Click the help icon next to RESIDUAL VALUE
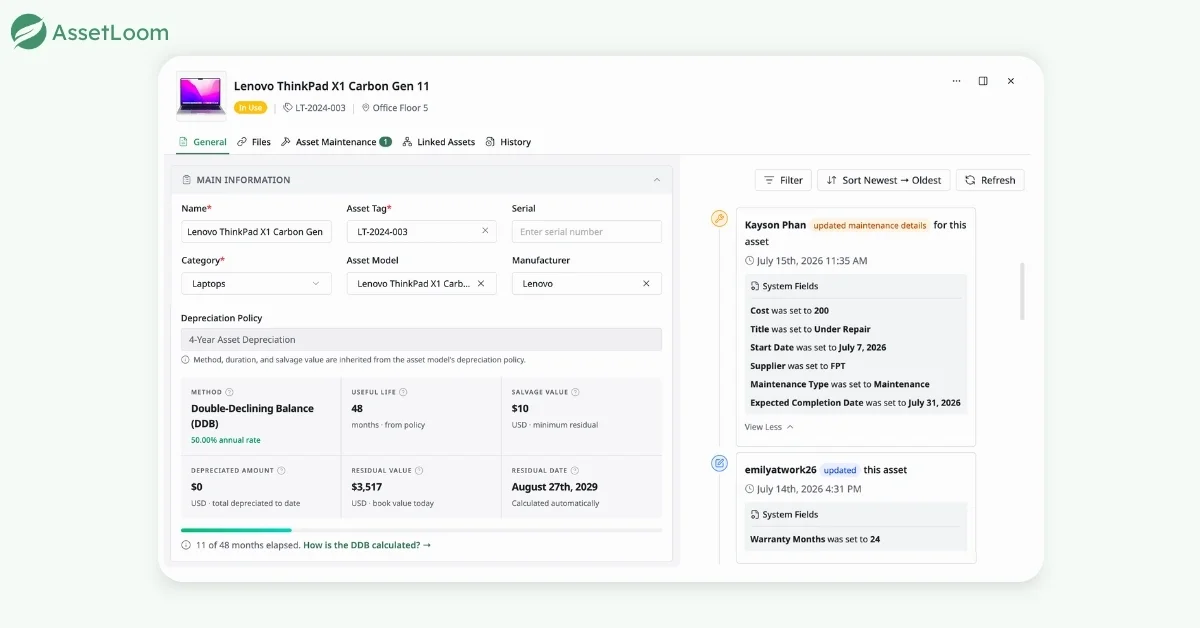 point(419,470)
